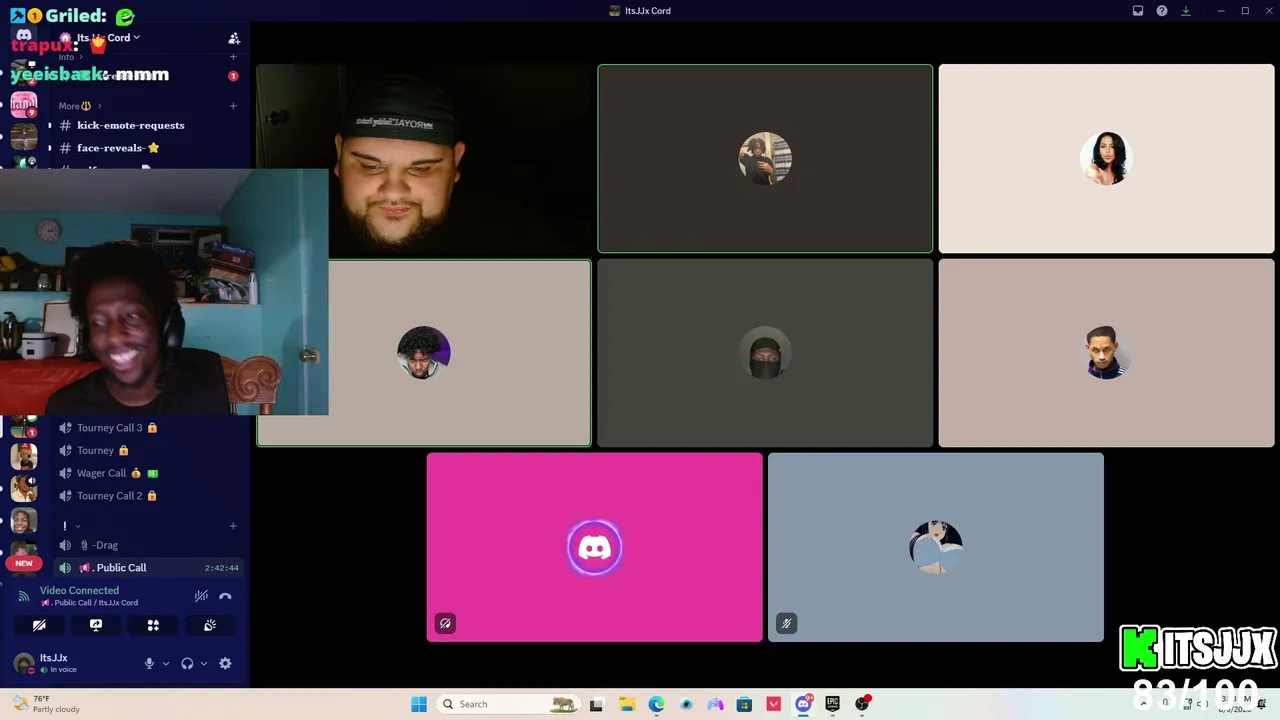Start an activity
The width and height of the screenshot is (1280, 720).
(153, 625)
